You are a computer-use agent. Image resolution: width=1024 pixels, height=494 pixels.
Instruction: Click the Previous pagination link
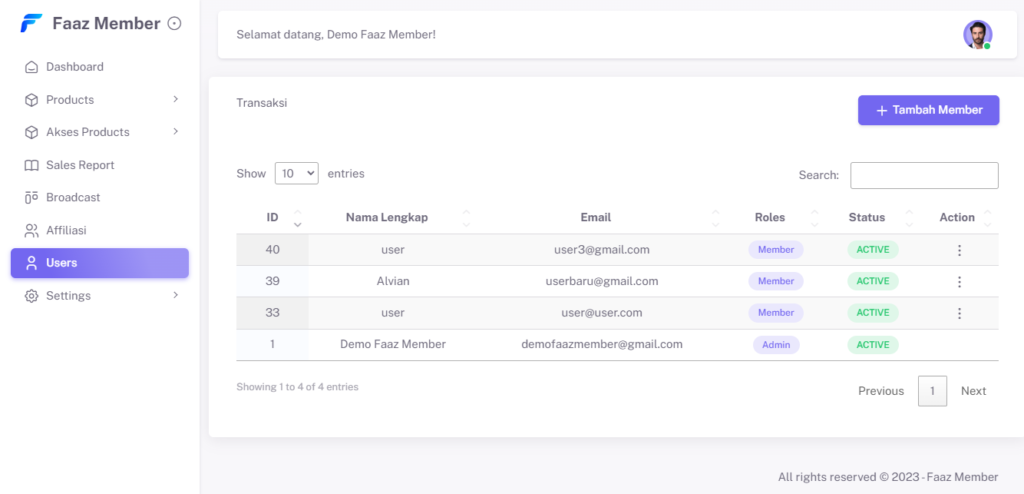coord(880,391)
